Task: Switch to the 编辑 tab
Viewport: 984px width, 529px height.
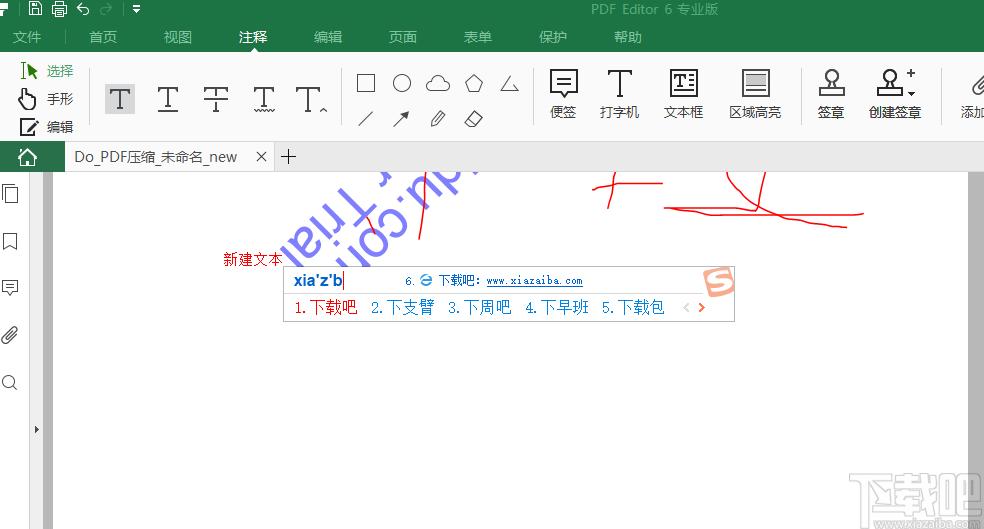Action: pos(328,37)
